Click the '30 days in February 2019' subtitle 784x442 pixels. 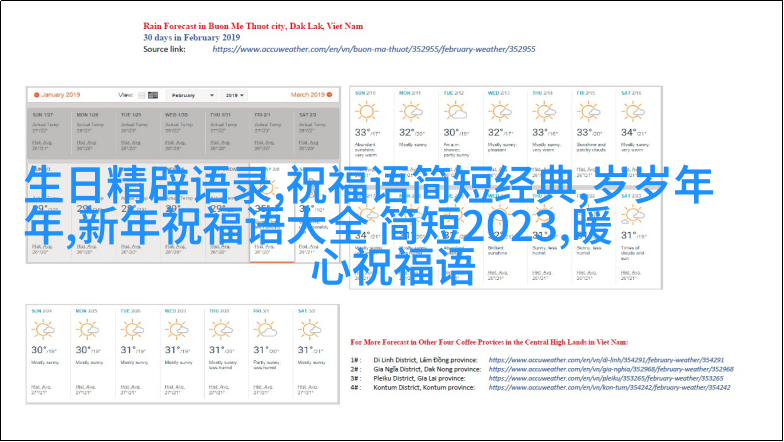pyautogui.click(x=192, y=38)
